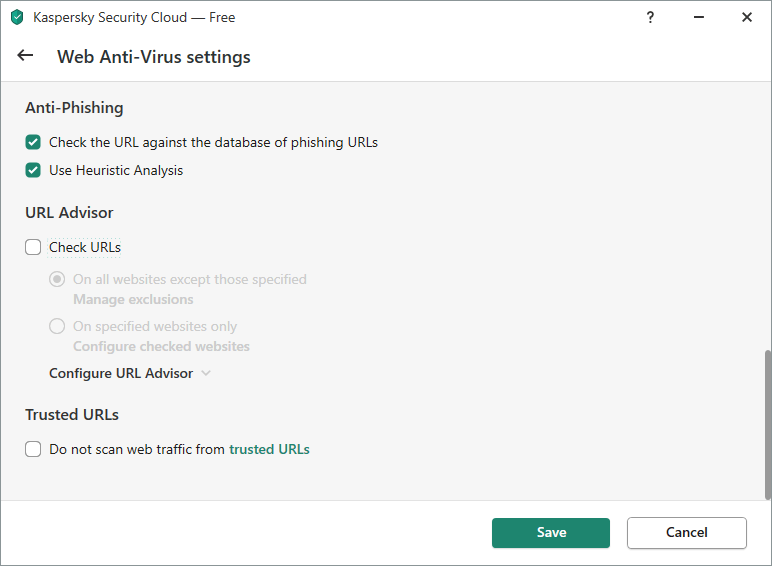Tick Do not scan web traffic checkbox

(x=33, y=449)
